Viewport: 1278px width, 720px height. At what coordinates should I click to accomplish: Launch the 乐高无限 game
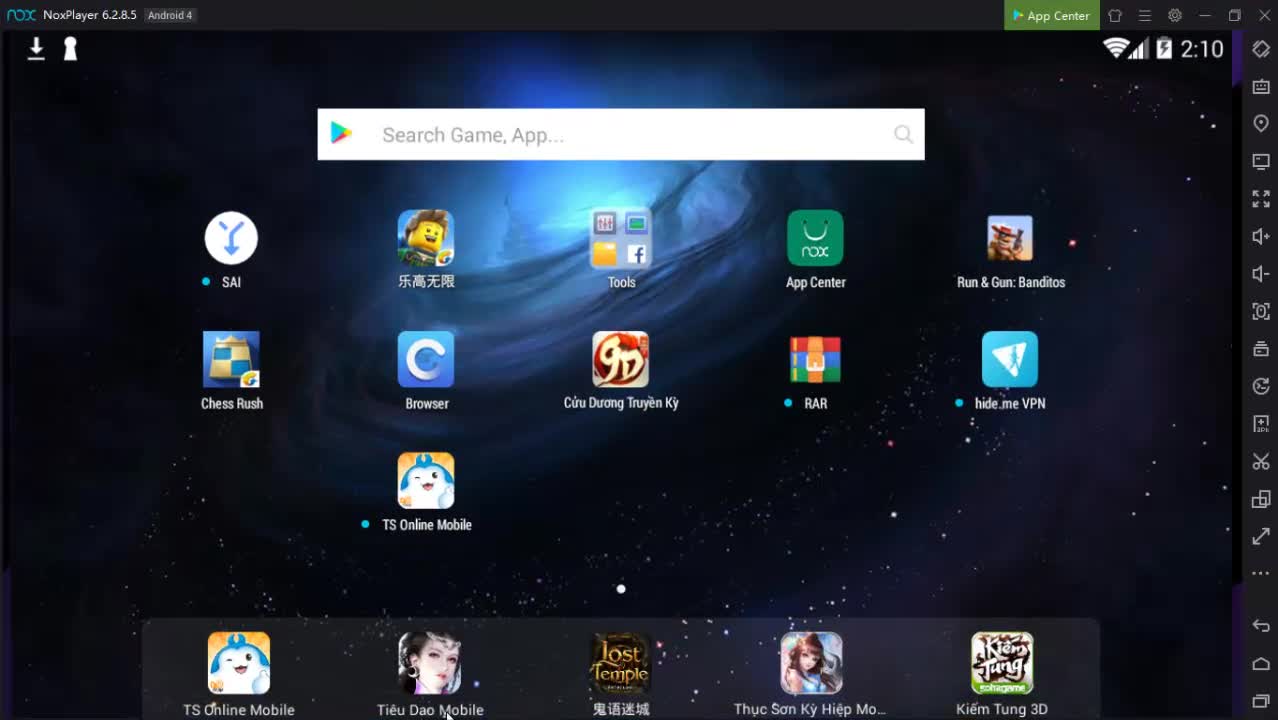coord(426,238)
